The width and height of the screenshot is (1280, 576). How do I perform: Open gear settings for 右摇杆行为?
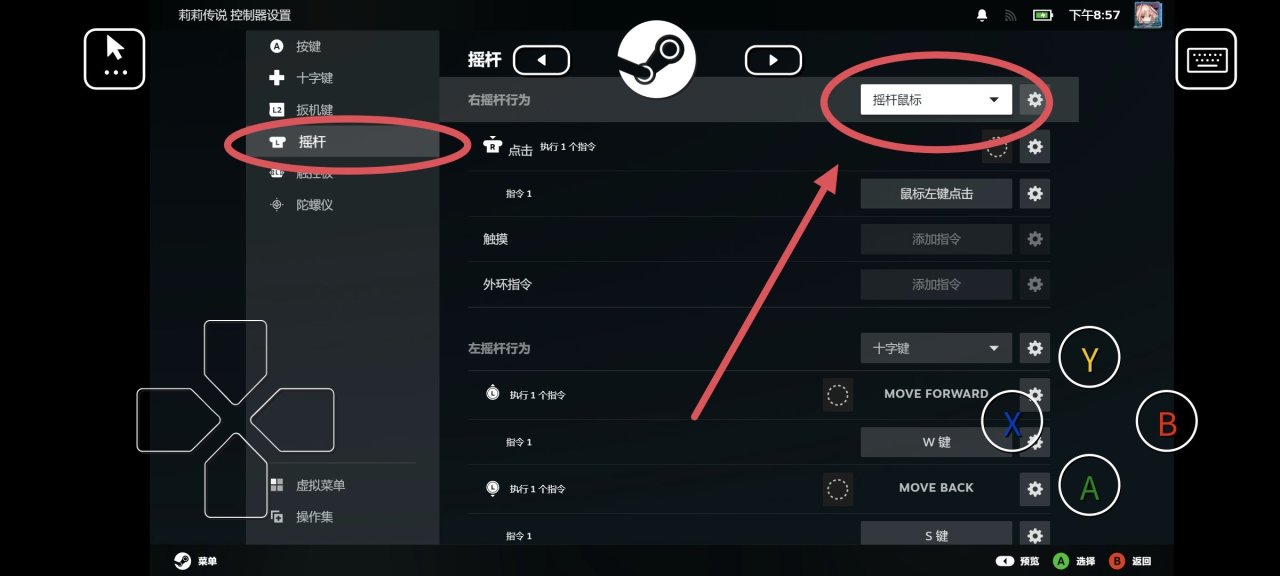tap(1035, 100)
